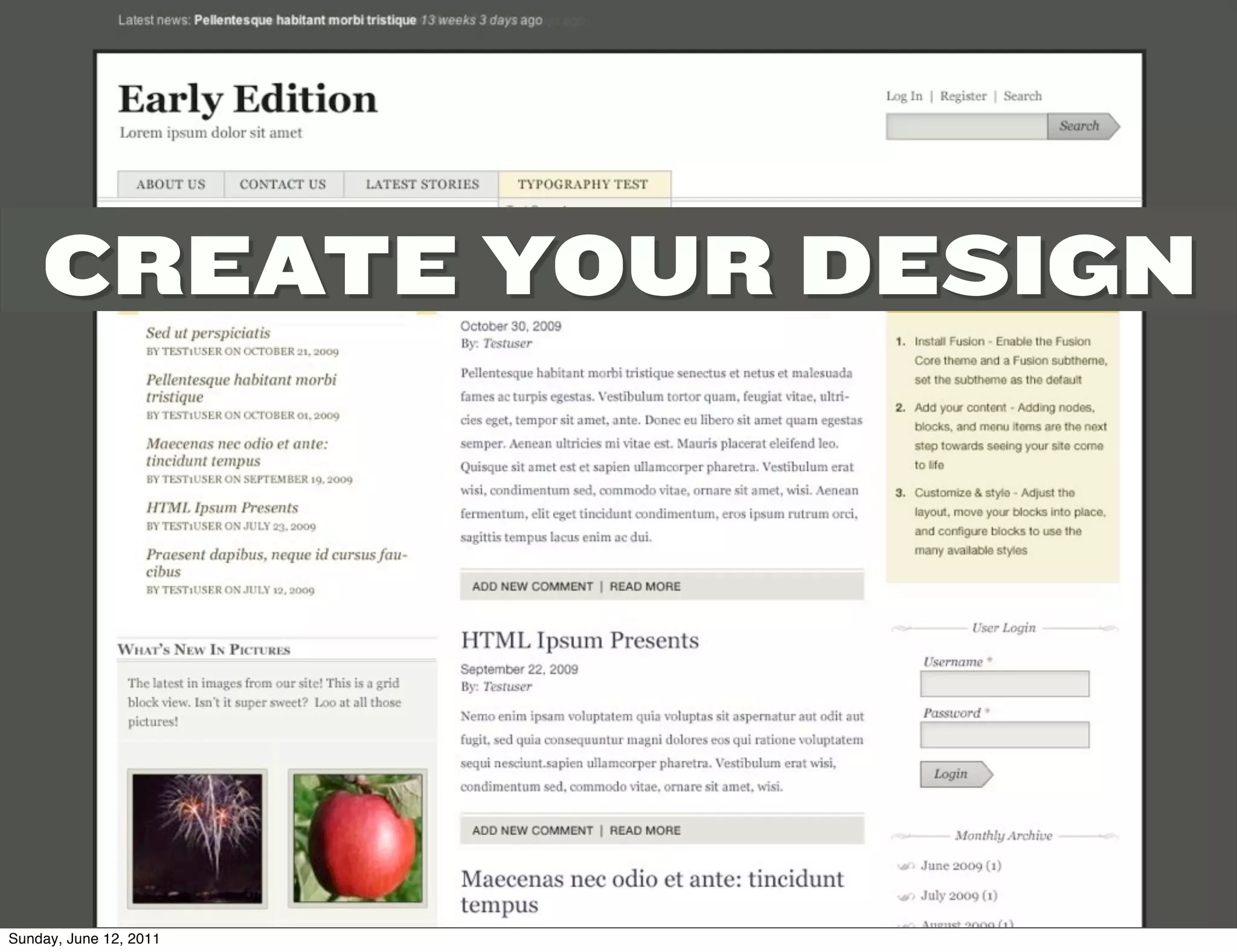Click the Search arrow button
1237x952 pixels.
click(x=1082, y=126)
